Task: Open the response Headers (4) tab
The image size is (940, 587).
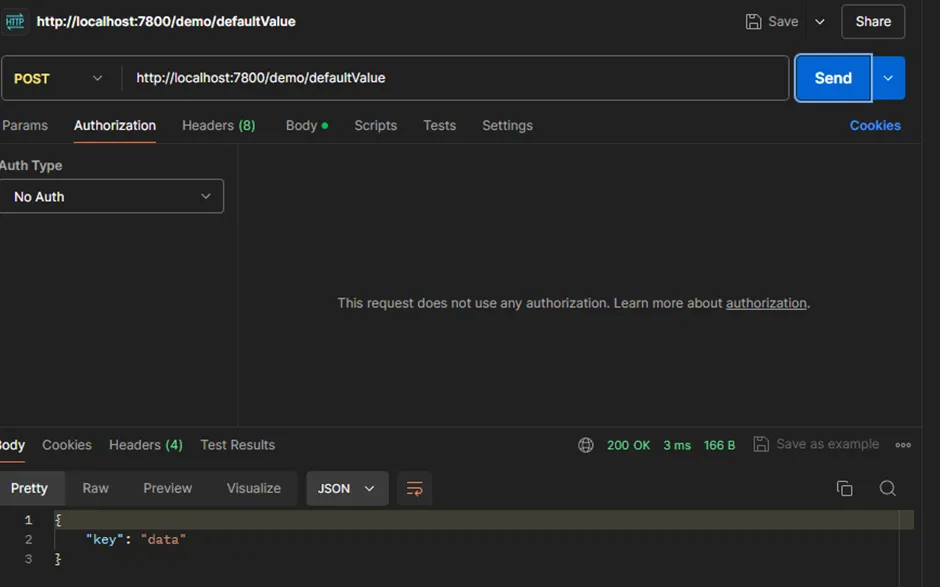Action: tap(146, 445)
